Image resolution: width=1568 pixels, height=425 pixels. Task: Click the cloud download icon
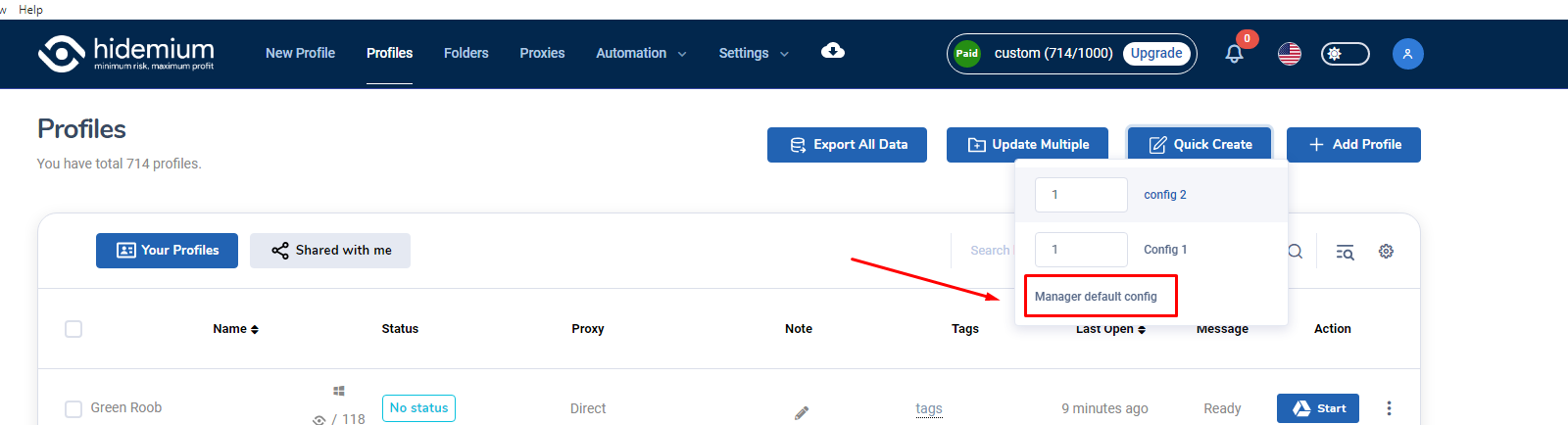(x=833, y=51)
